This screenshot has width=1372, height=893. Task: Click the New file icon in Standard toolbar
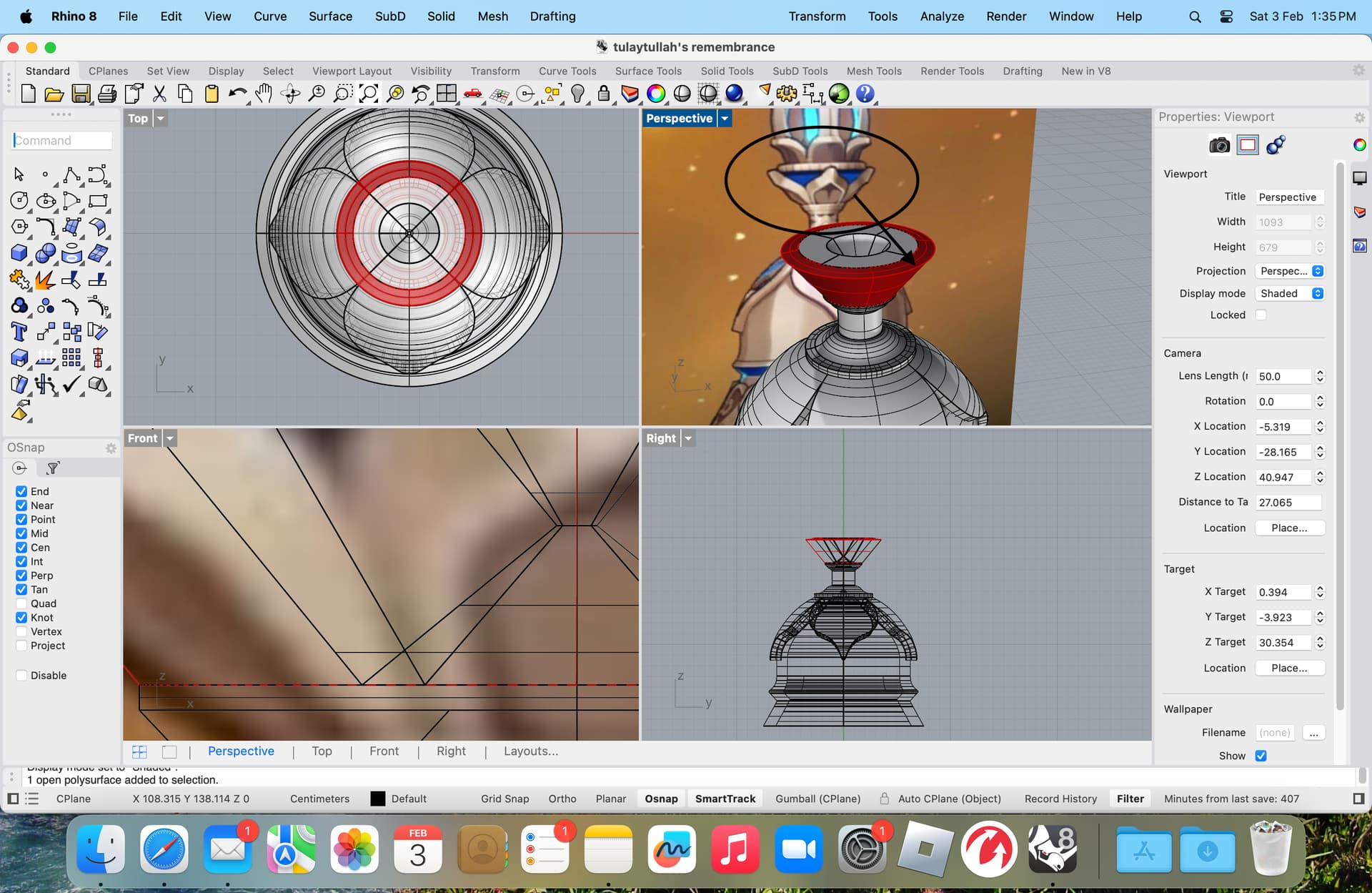pyautogui.click(x=29, y=94)
